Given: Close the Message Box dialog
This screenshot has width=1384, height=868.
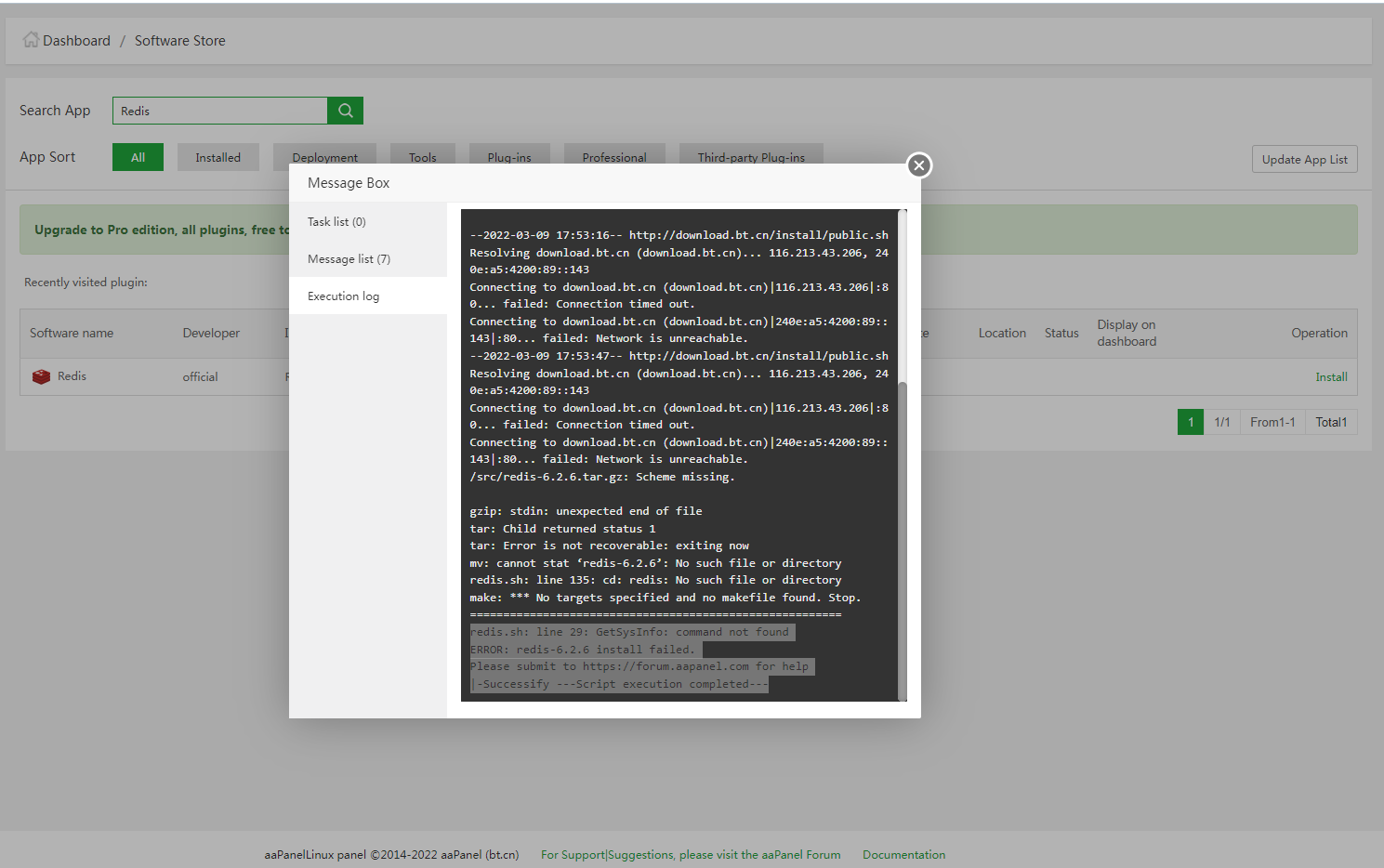Looking at the screenshot, I should coord(918,165).
